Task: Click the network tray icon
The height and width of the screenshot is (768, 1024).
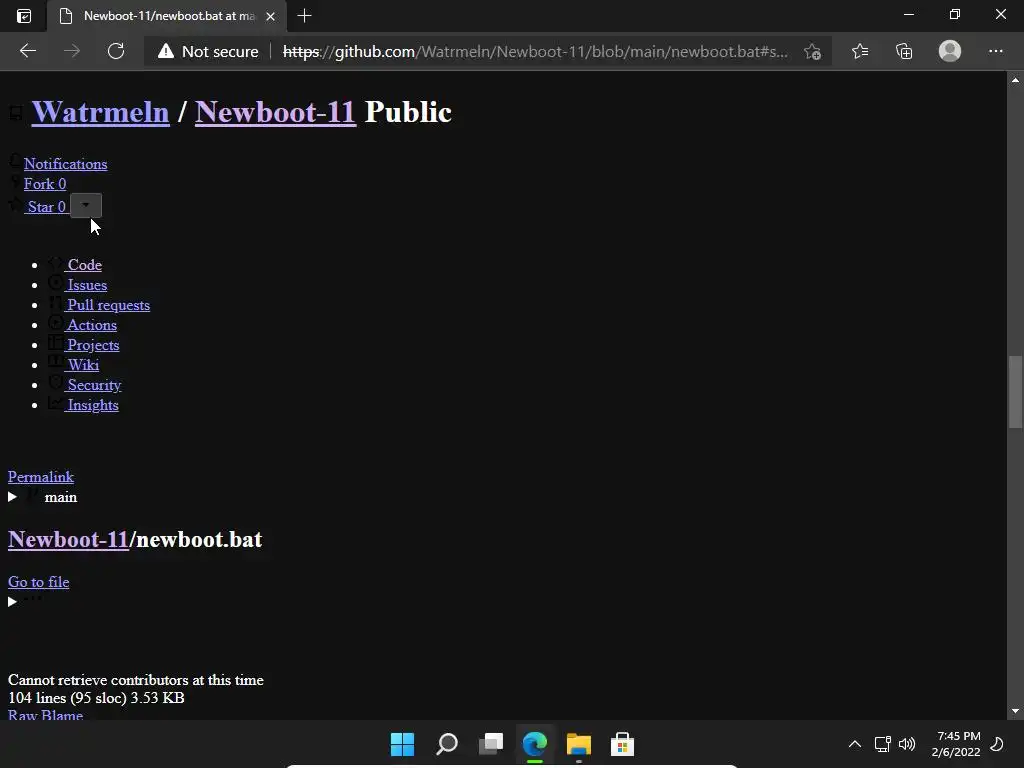Action: point(882,744)
